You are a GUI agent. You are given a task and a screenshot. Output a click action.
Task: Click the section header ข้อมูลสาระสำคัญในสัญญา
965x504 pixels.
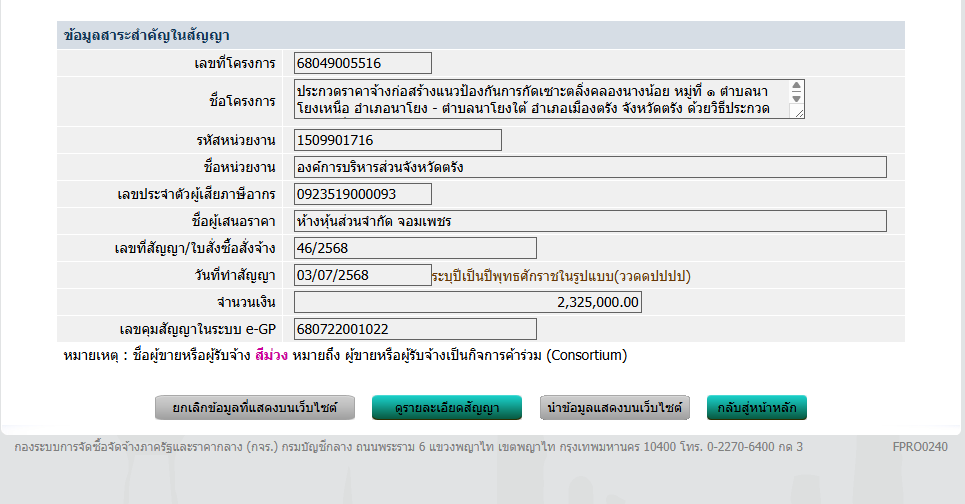146,35
